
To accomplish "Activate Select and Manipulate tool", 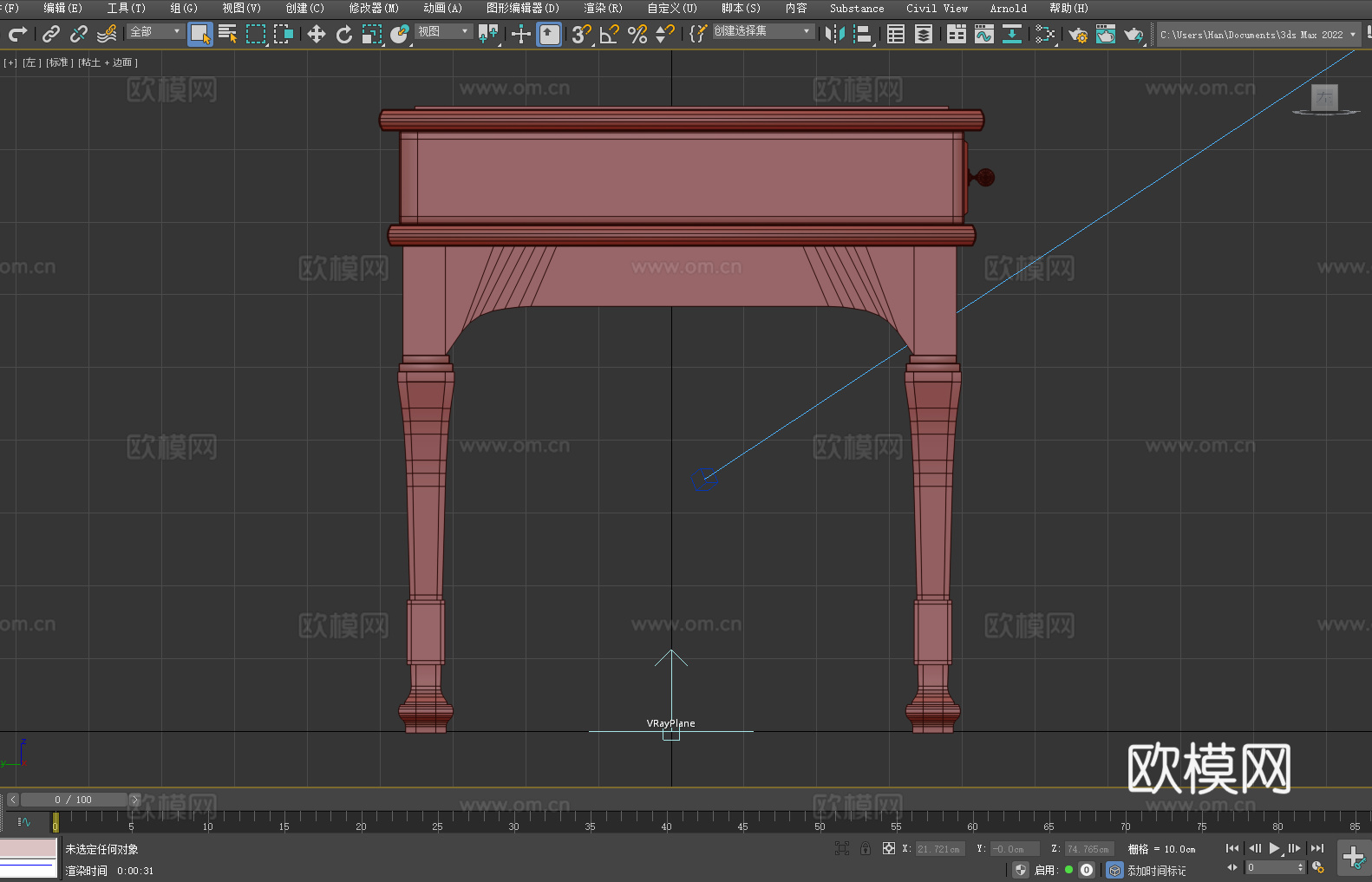I will coord(521,34).
